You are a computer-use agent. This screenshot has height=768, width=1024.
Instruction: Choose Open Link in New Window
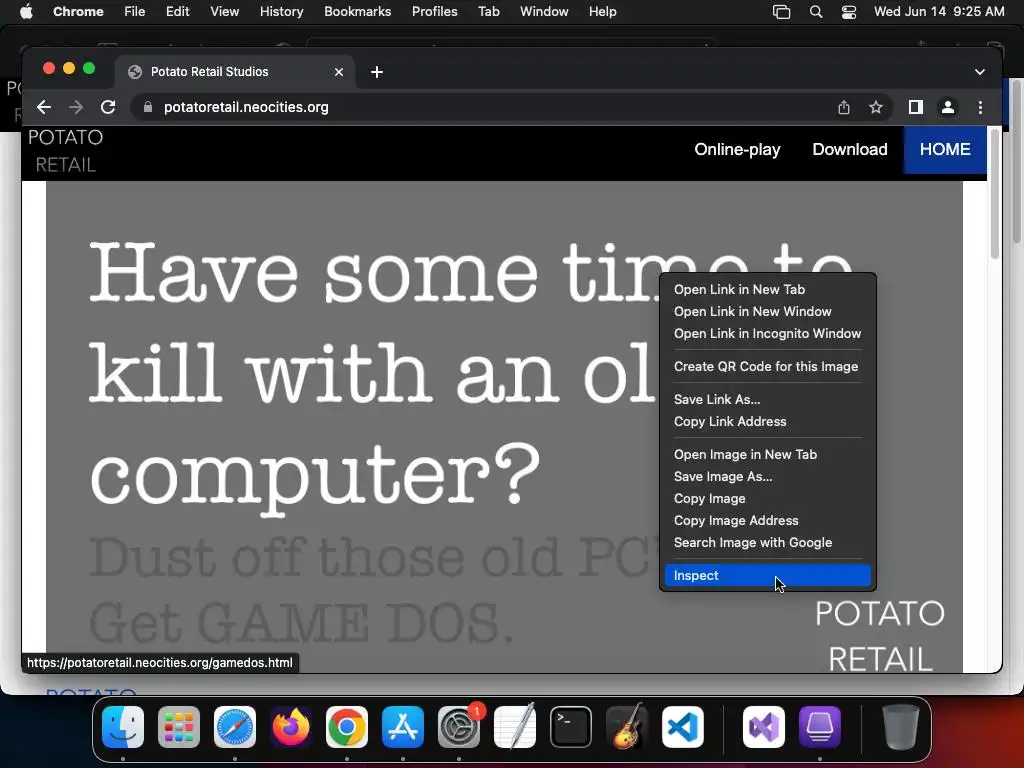[767, 312]
